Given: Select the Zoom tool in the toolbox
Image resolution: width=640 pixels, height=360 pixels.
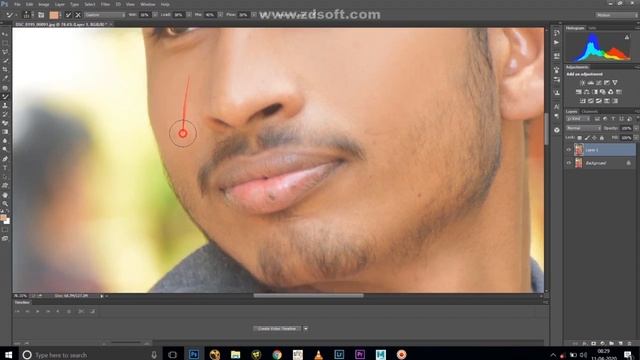Looking at the screenshot, I should (x=5, y=203).
